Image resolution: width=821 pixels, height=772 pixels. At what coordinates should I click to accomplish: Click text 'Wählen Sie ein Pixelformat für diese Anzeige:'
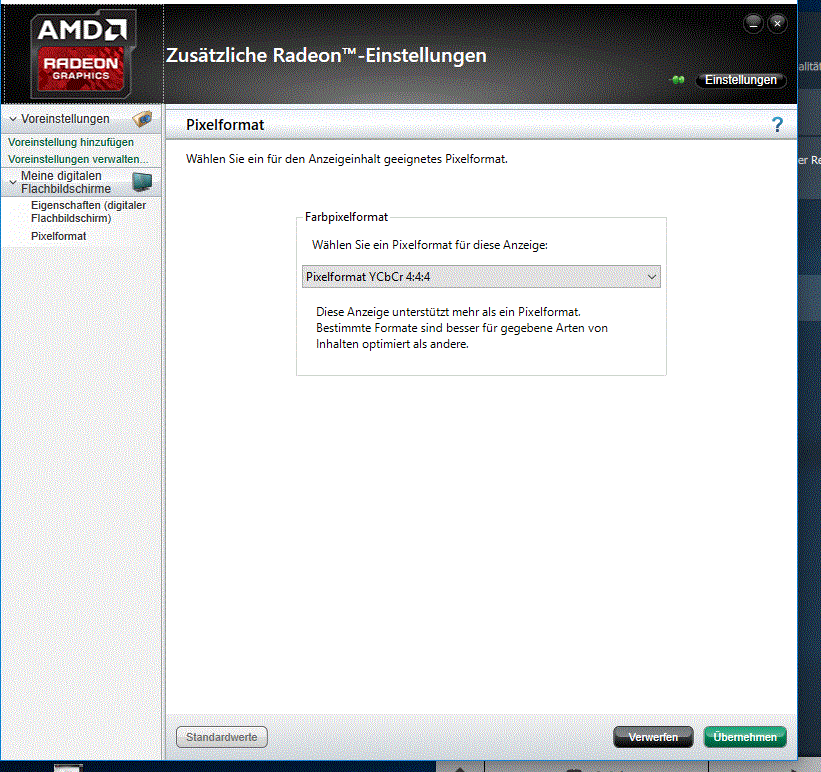click(429, 245)
